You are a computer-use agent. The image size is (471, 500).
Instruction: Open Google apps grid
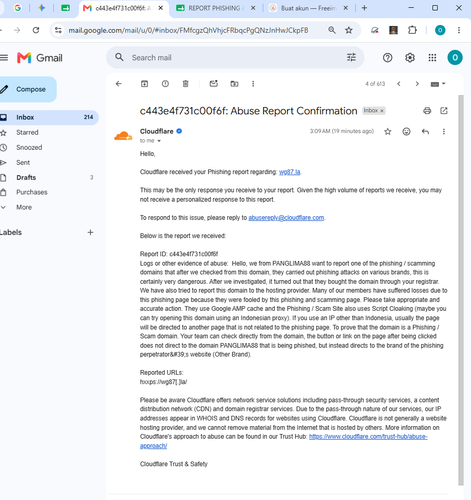[x=432, y=58]
